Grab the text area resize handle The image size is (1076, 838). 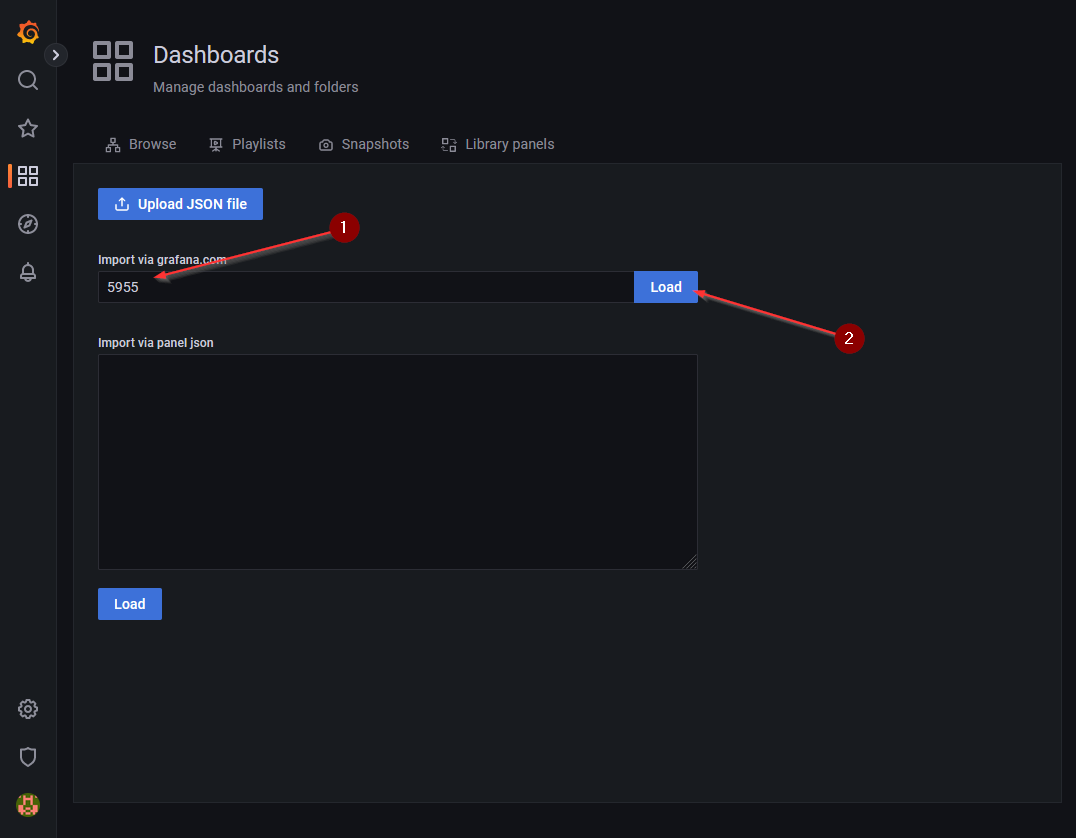690,563
